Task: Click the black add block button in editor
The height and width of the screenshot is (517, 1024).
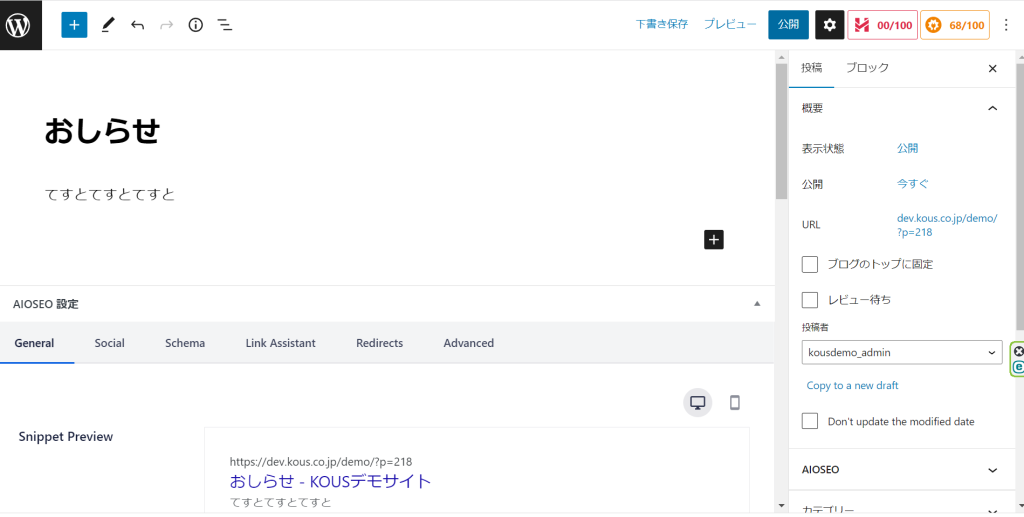Action: tap(713, 239)
